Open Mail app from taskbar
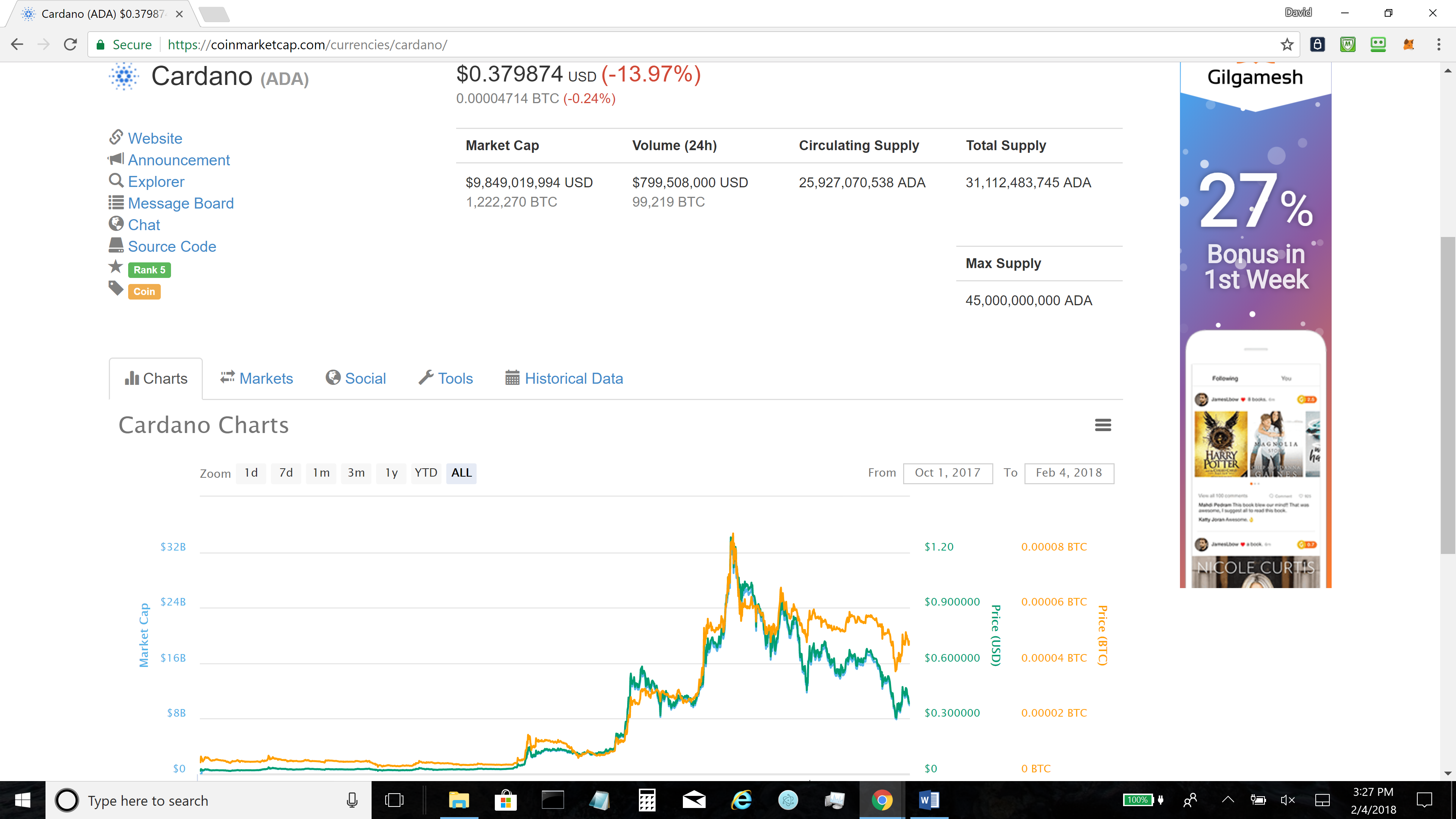 693,800
